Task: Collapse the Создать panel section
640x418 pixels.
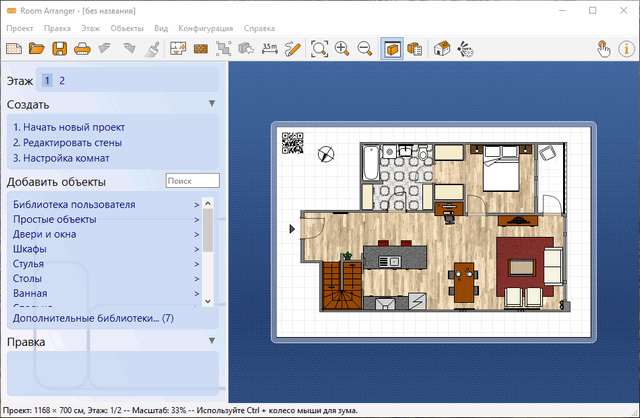Action: point(211,103)
